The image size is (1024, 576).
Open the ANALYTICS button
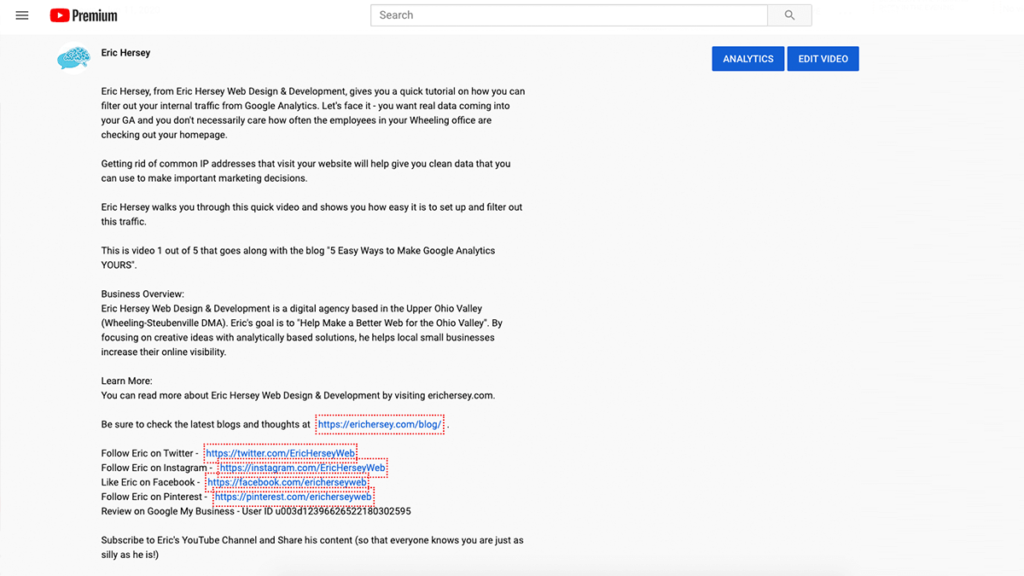pyautogui.click(x=748, y=59)
